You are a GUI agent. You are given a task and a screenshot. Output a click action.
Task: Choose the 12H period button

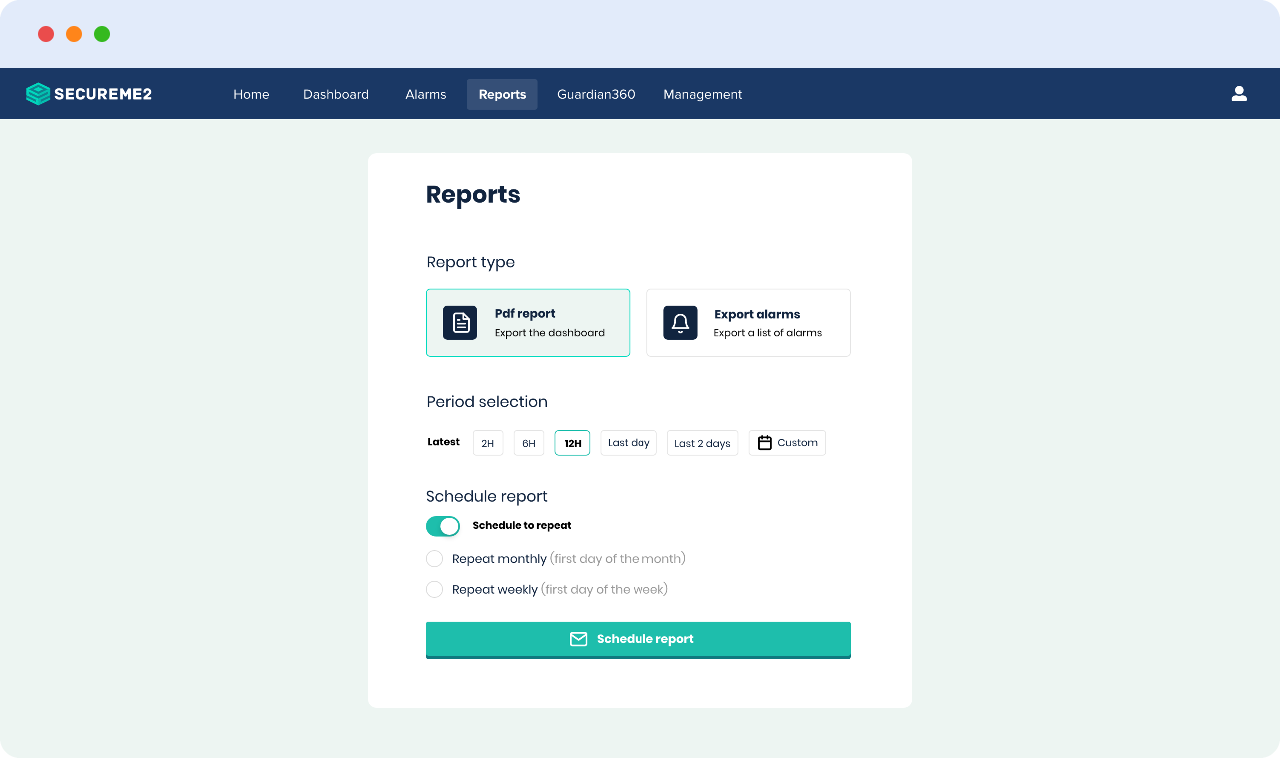[x=572, y=443]
